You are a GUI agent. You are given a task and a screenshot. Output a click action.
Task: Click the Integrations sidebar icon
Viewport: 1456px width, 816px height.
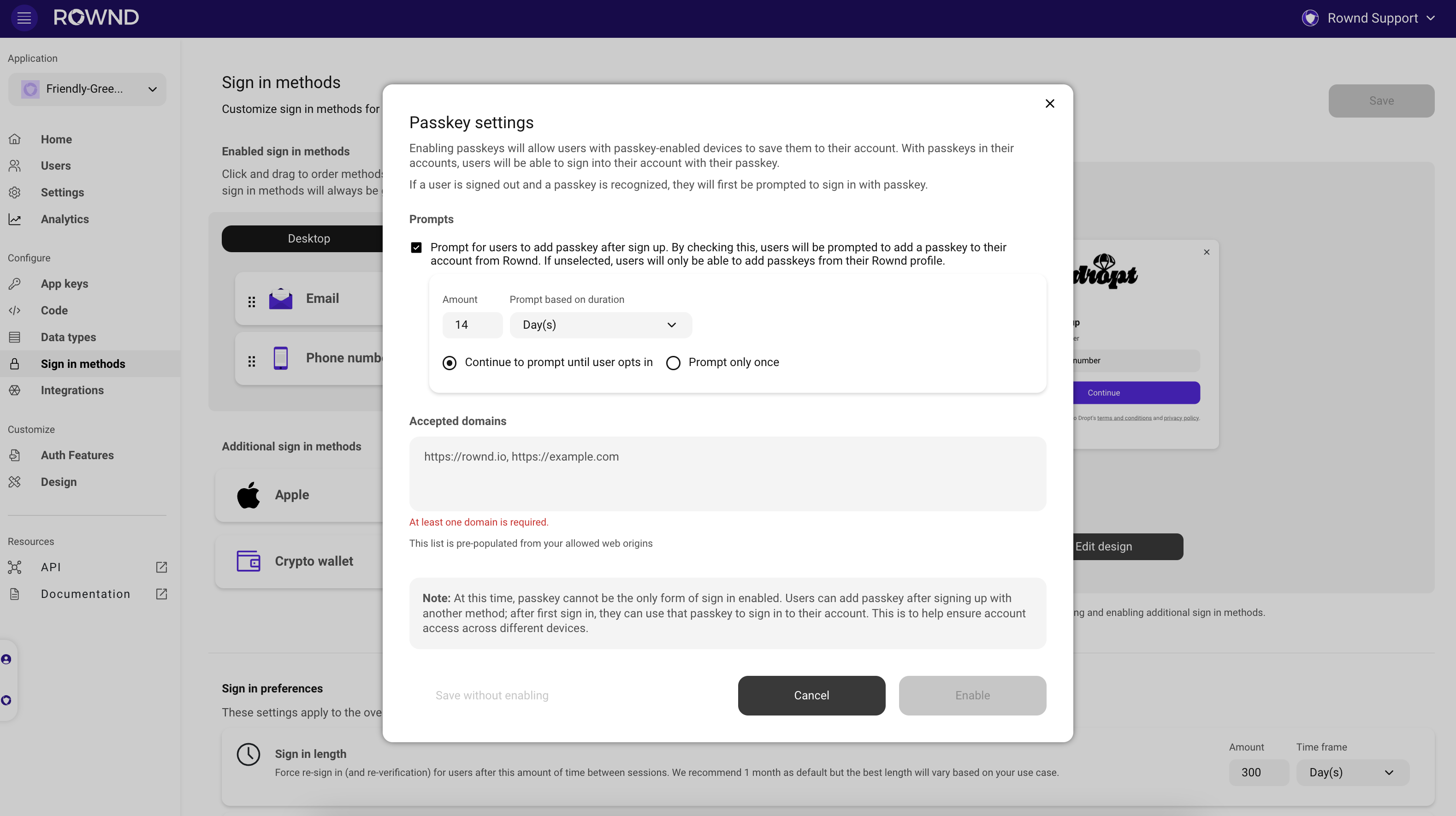click(x=15, y=390)
